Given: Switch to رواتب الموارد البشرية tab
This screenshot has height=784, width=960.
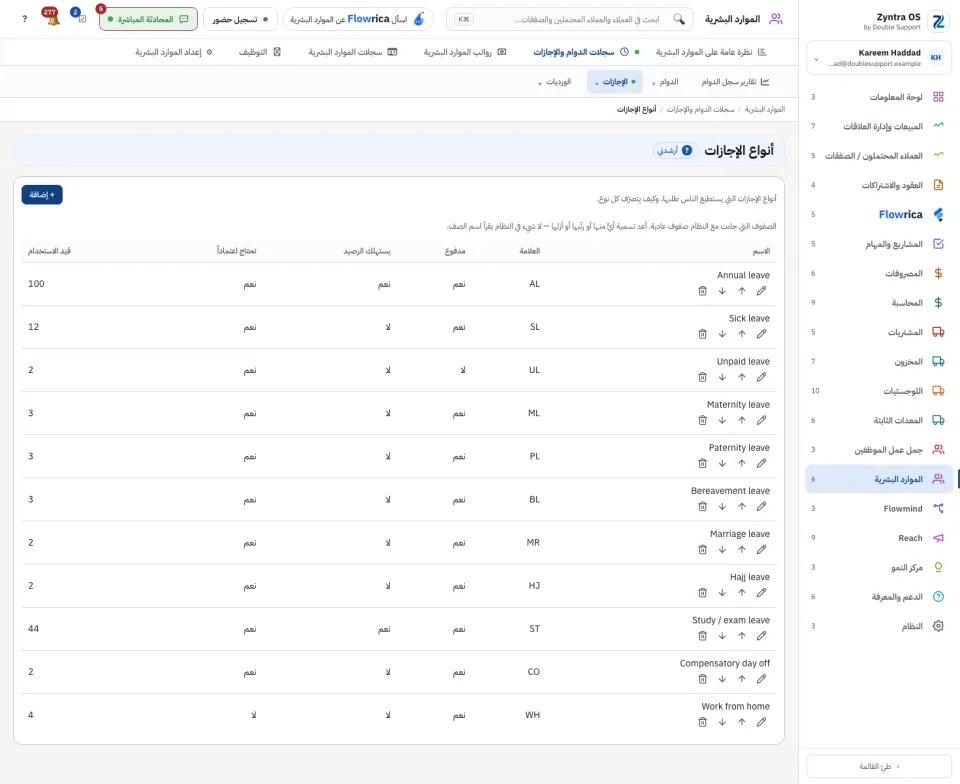Looking at the screenshot, I should [x=465, y=52].
